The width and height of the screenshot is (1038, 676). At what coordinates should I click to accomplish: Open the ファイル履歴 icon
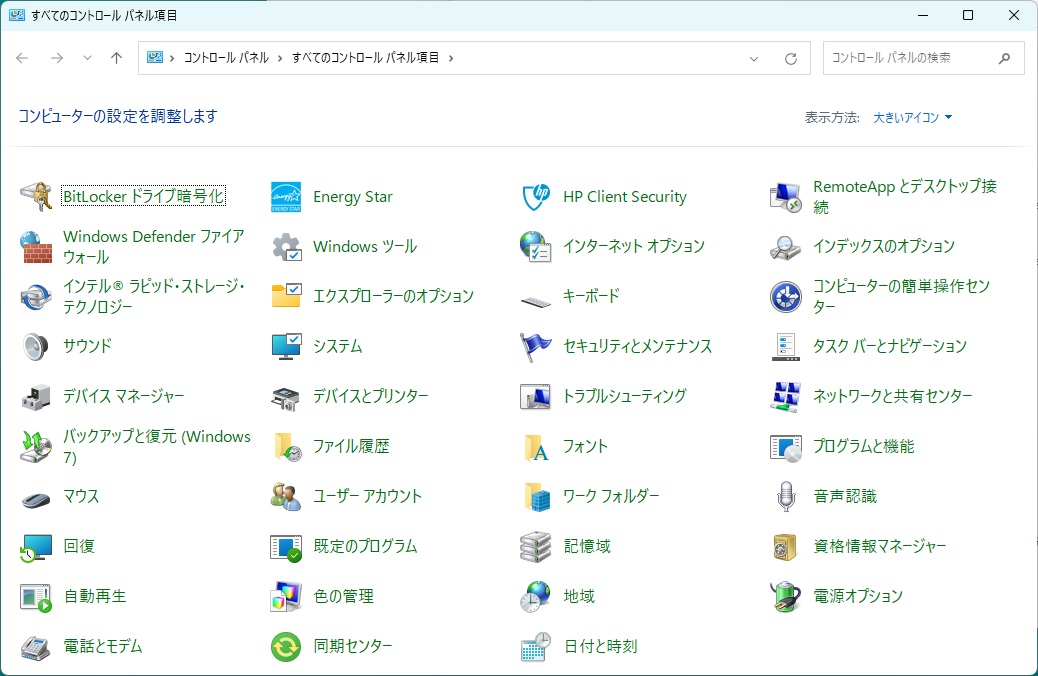pos(286,446)
